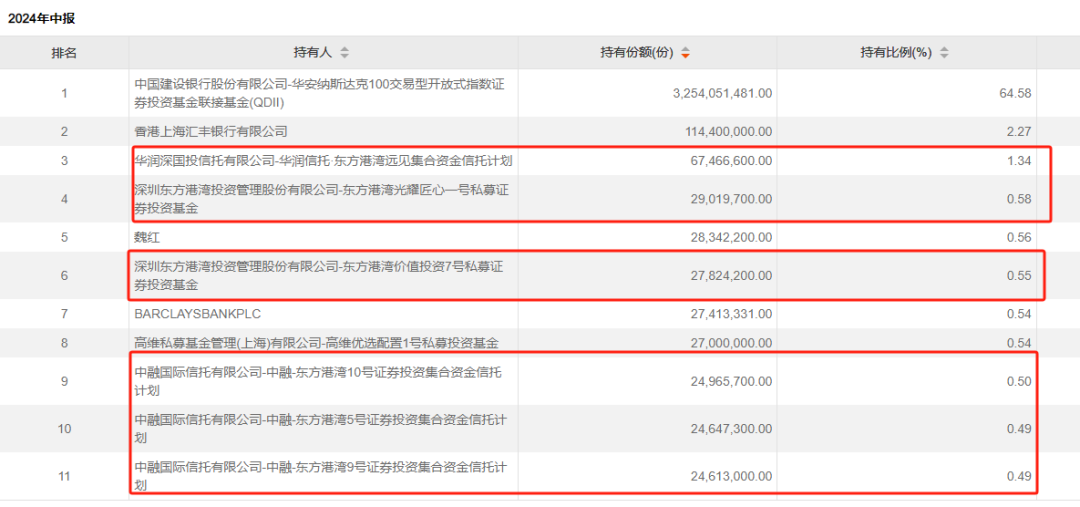1080x507 pixels.
Task: Select holder 东方港湾价值投资7号私募证券投资基金
Action: tap(318, 276)
